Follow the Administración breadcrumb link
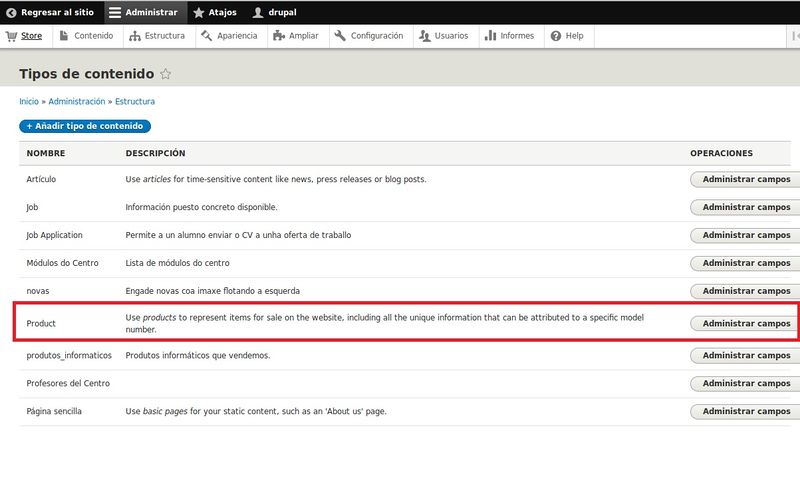This screenshot has height=482, width=800. pyautogui.click(x=77, y=102)
